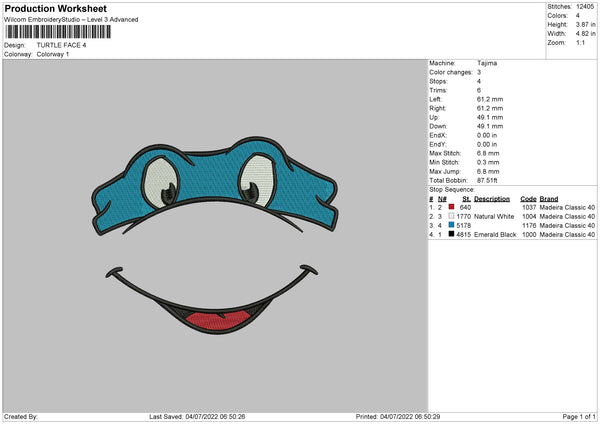Click stitch count '4815' in row 4
This screenshot has width=600, height=424.
[x=463, y=235]
